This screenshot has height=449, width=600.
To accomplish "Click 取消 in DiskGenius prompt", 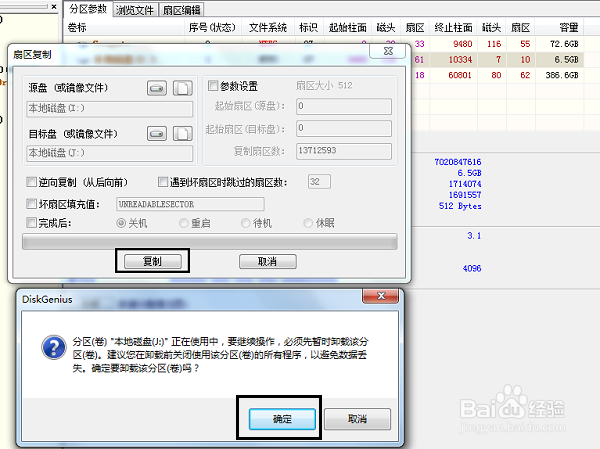I will tap(357, 419).
